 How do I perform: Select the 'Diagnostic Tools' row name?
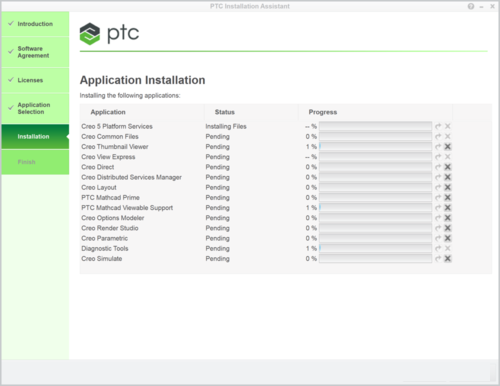[105, 248]
